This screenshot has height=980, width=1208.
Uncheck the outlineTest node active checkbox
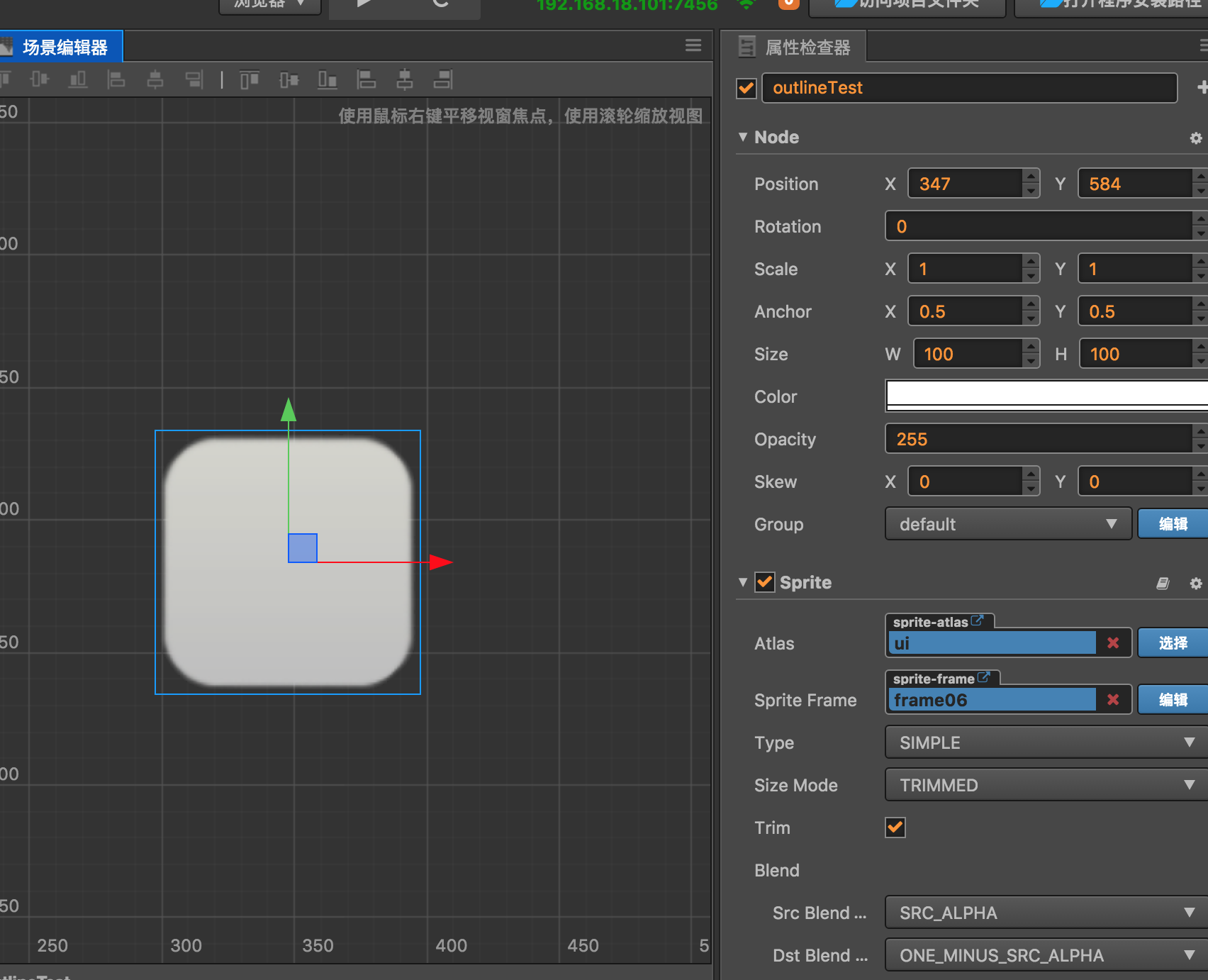point(746,89)
